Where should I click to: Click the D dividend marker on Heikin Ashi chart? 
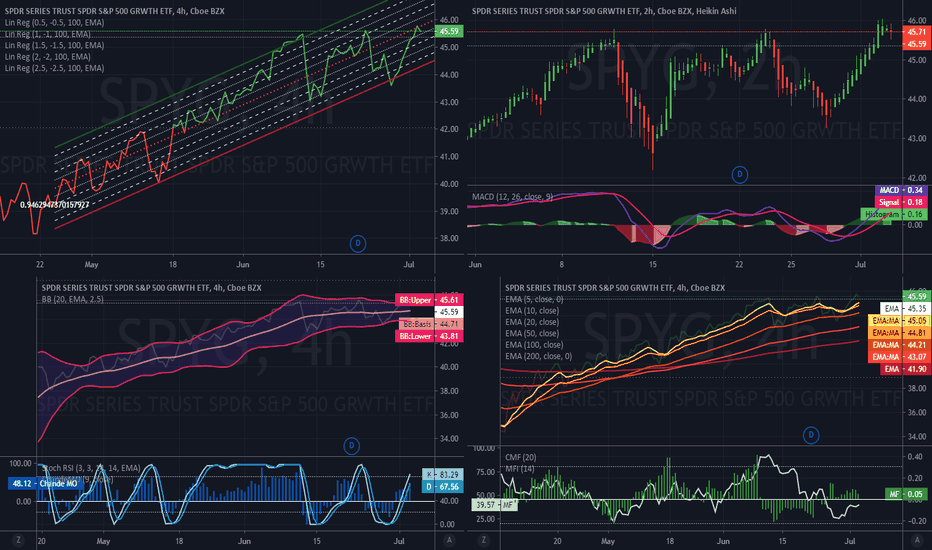click(739, 175)
